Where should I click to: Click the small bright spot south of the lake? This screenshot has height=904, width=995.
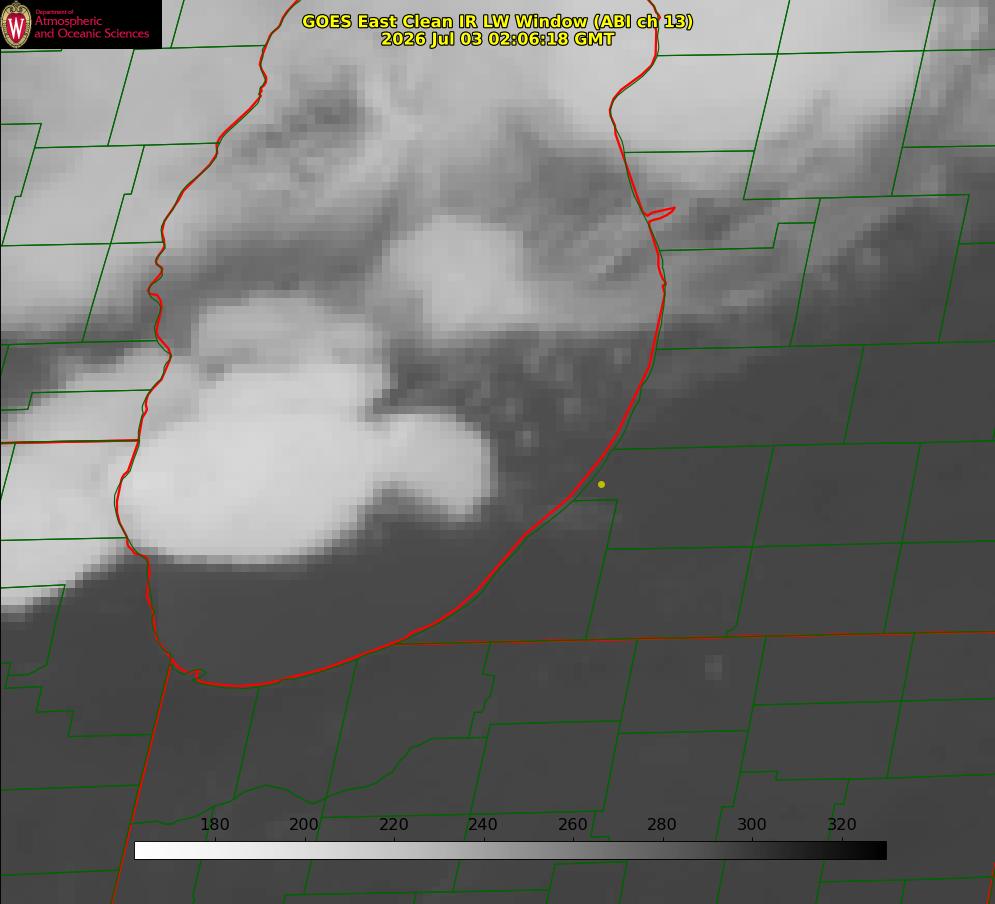click(x=713, y=667)
